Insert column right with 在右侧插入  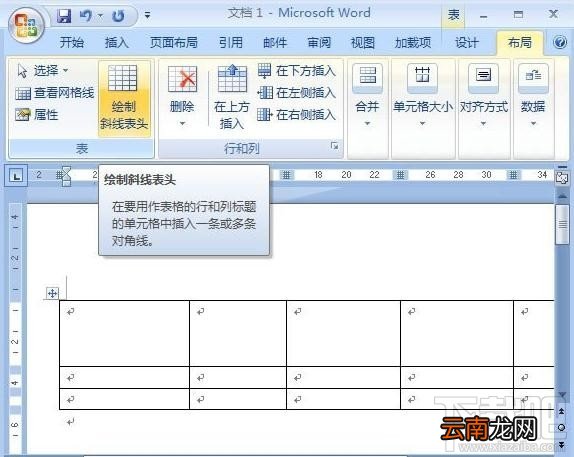point(297,115)
